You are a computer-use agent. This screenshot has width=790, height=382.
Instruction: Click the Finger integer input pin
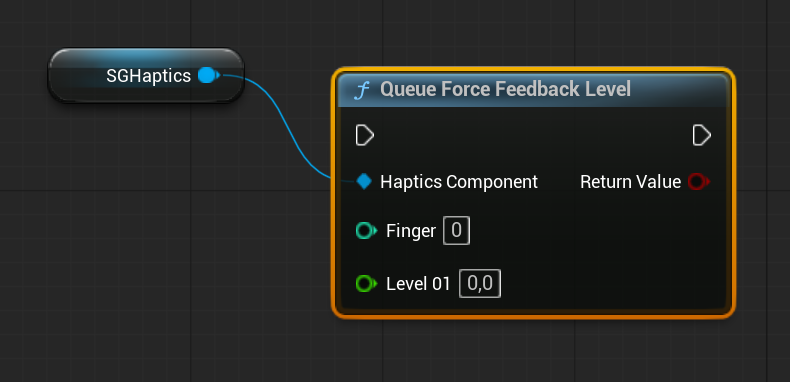(366, 231)
